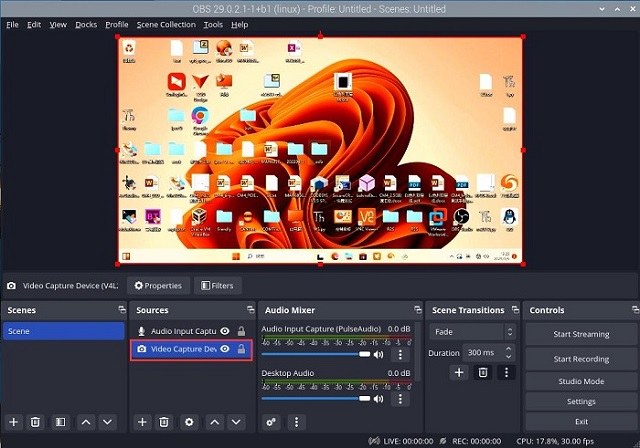Select Audio Input Capture source row
The height and width of the screenshot is (448, 640).
(x=191, y=331)
